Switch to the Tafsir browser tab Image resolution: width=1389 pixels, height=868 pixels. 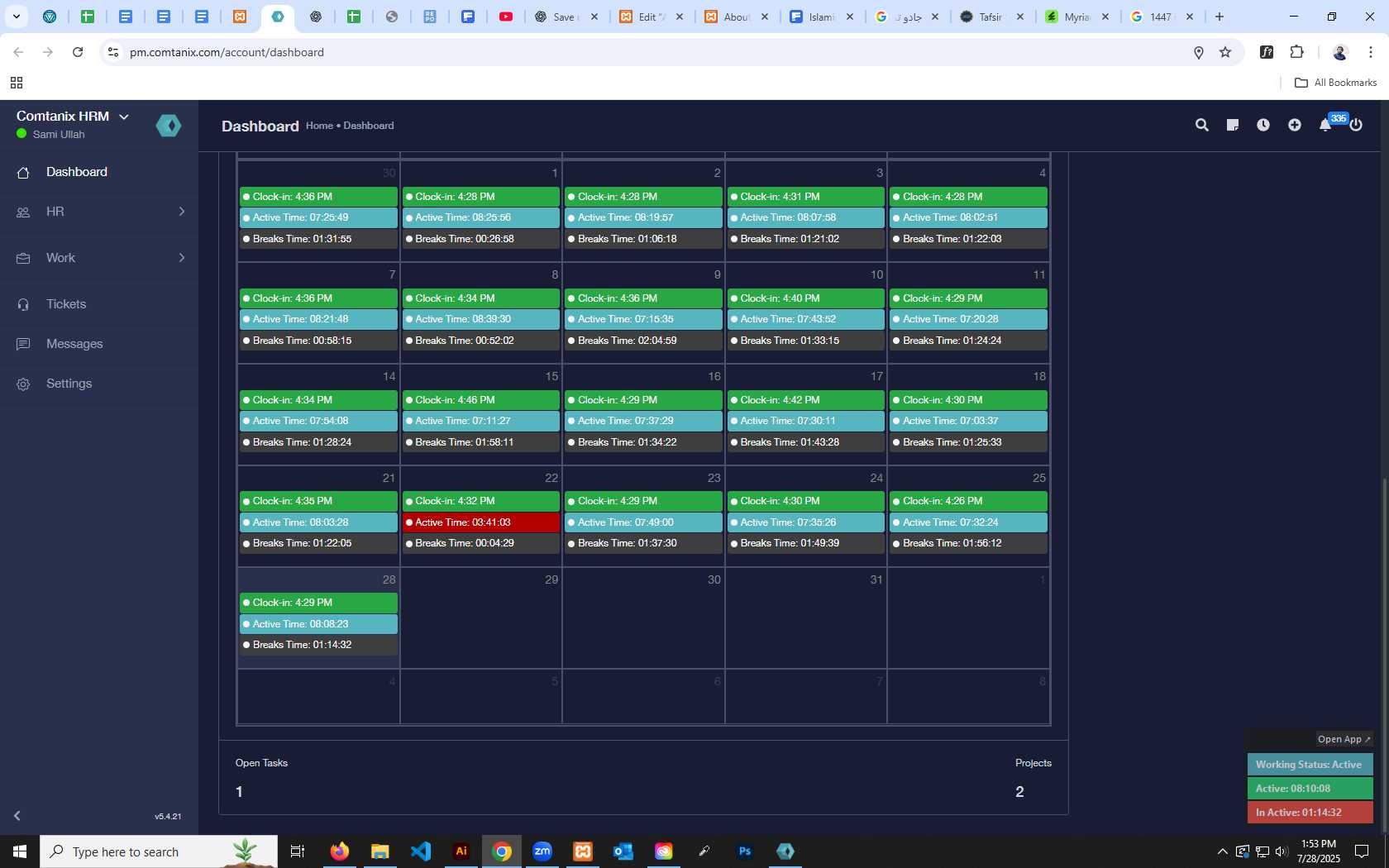pos(990,17)
